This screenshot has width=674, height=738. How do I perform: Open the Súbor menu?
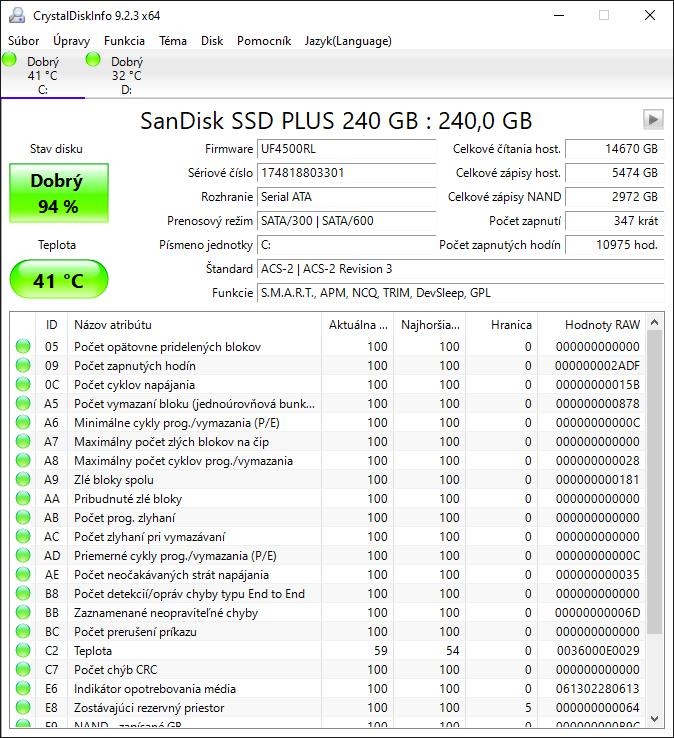(24, 41)
